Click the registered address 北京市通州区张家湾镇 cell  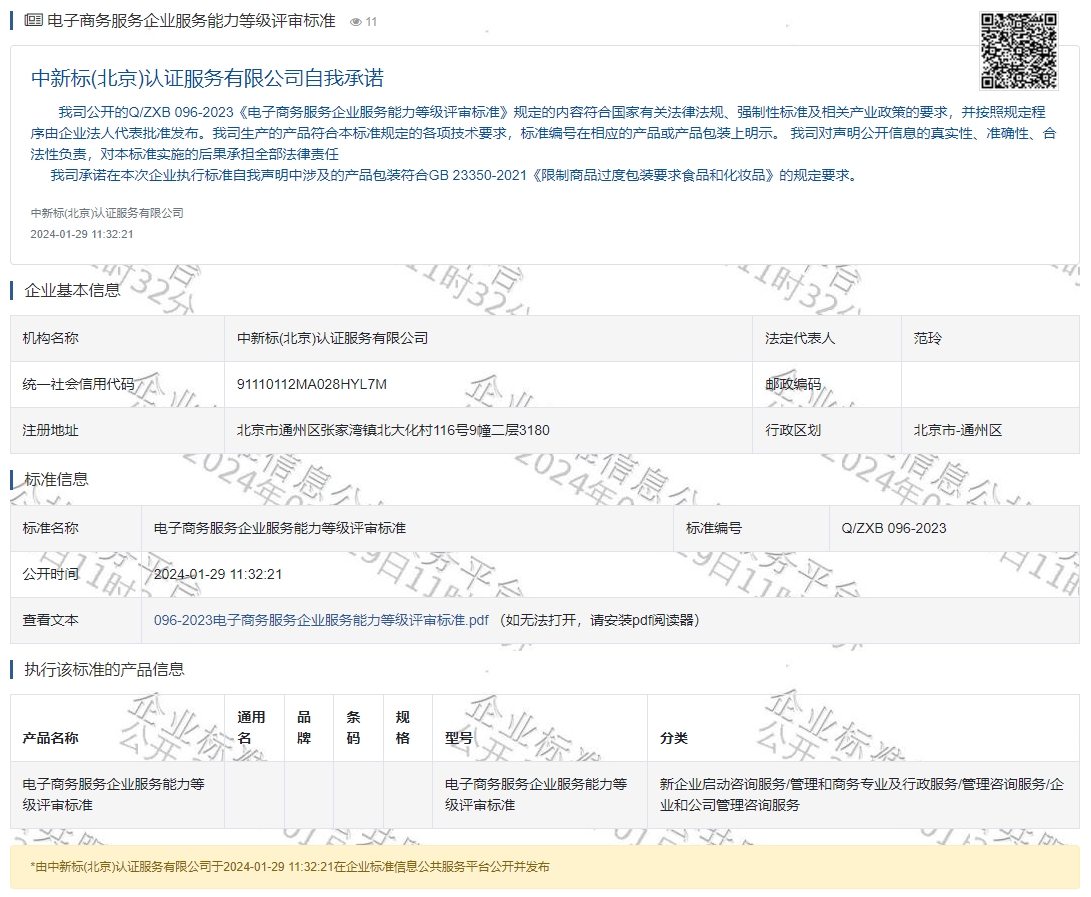tap(488, 430)
